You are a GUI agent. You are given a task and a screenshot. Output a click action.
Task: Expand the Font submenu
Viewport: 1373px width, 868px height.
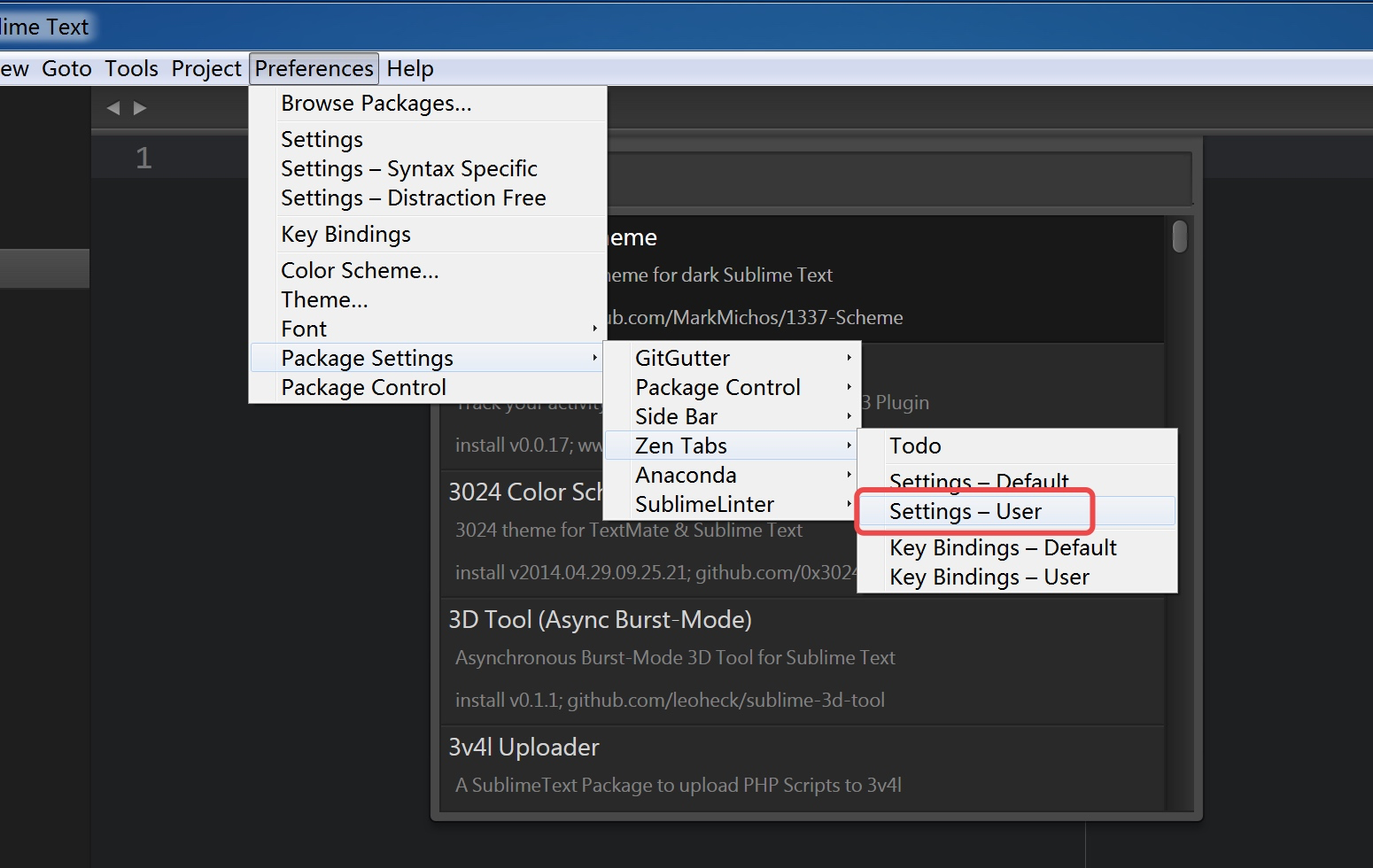click(428, 329)
